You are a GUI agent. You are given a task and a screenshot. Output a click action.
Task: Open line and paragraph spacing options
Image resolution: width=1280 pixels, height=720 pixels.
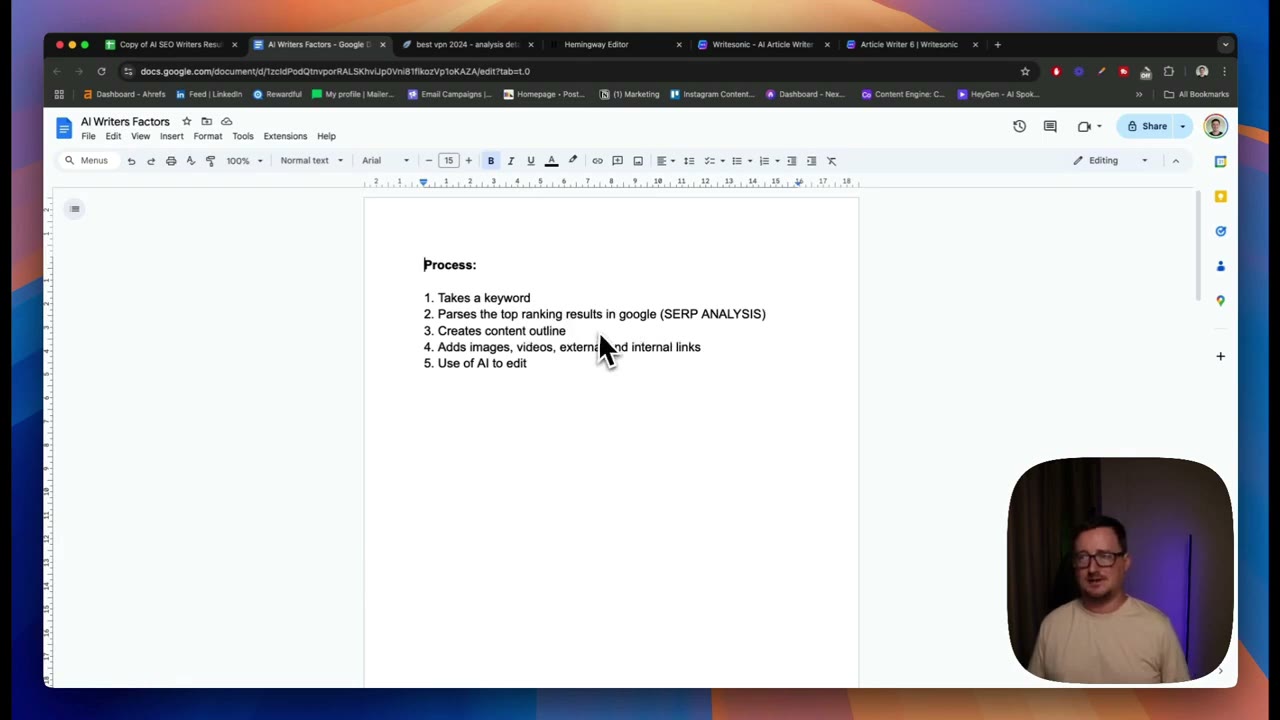[689, 161]
